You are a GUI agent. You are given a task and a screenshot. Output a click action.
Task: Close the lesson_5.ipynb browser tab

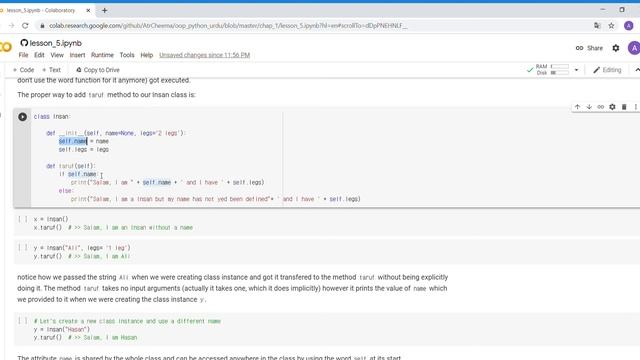point(88,10)
